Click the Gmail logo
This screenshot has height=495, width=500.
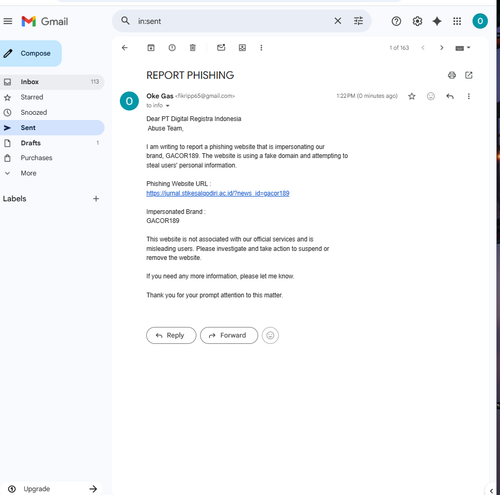[x=45, y=21]
